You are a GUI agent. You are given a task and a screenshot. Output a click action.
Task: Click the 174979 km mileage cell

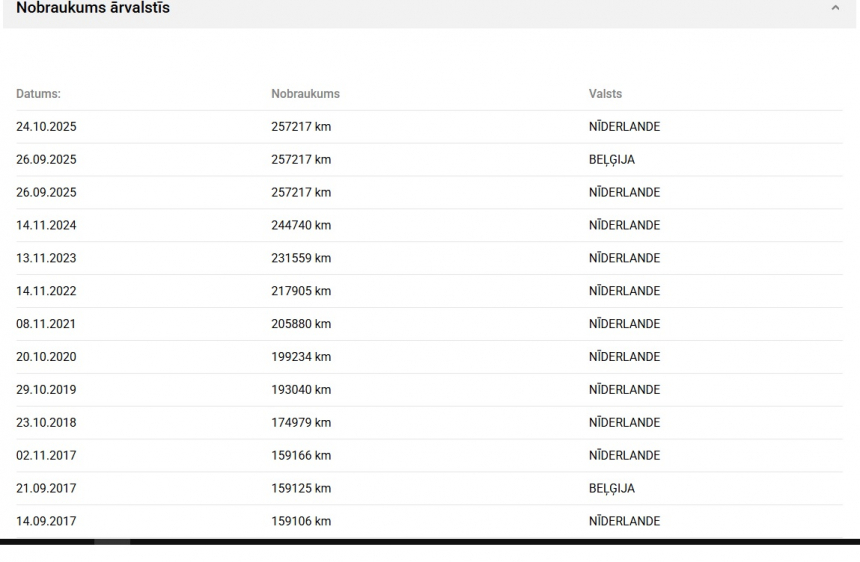(301, 423)
